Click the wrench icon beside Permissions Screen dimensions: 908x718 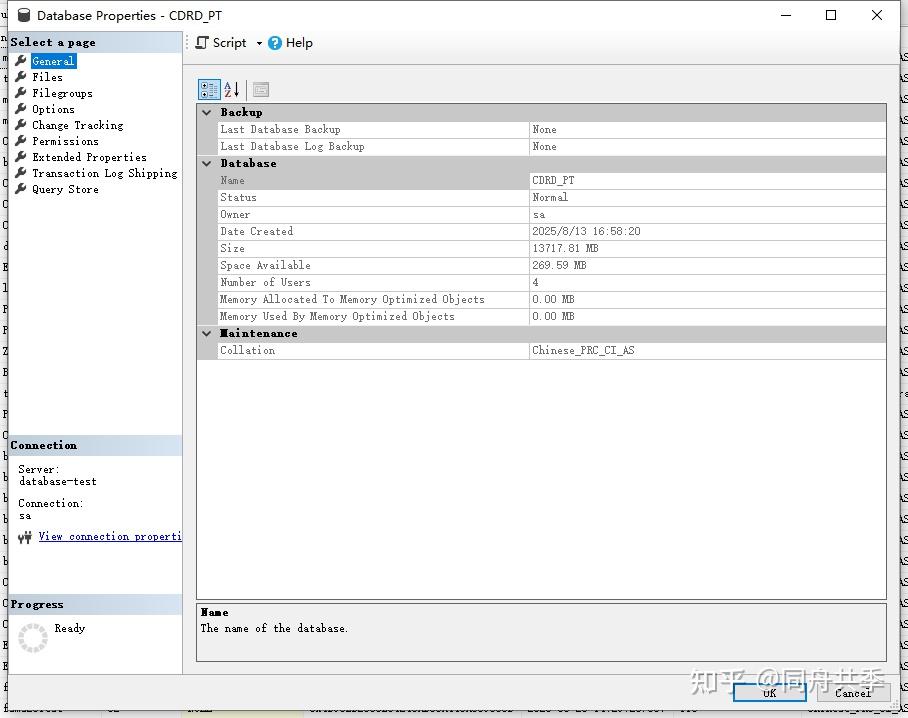point(21,141)
